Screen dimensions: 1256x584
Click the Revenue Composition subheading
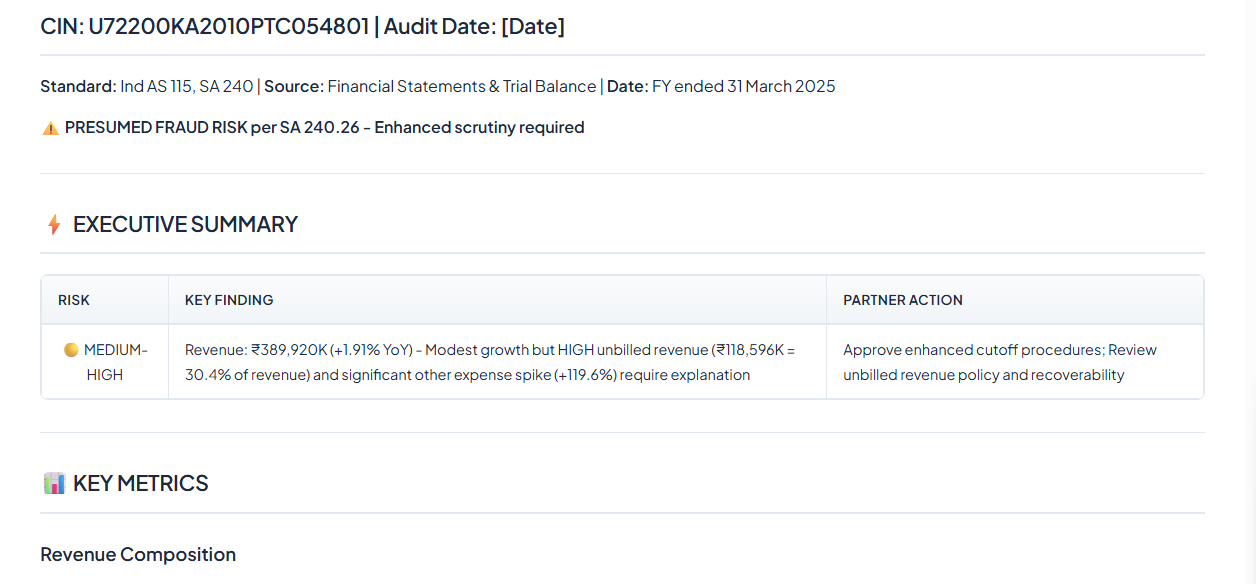coord(138,554)
